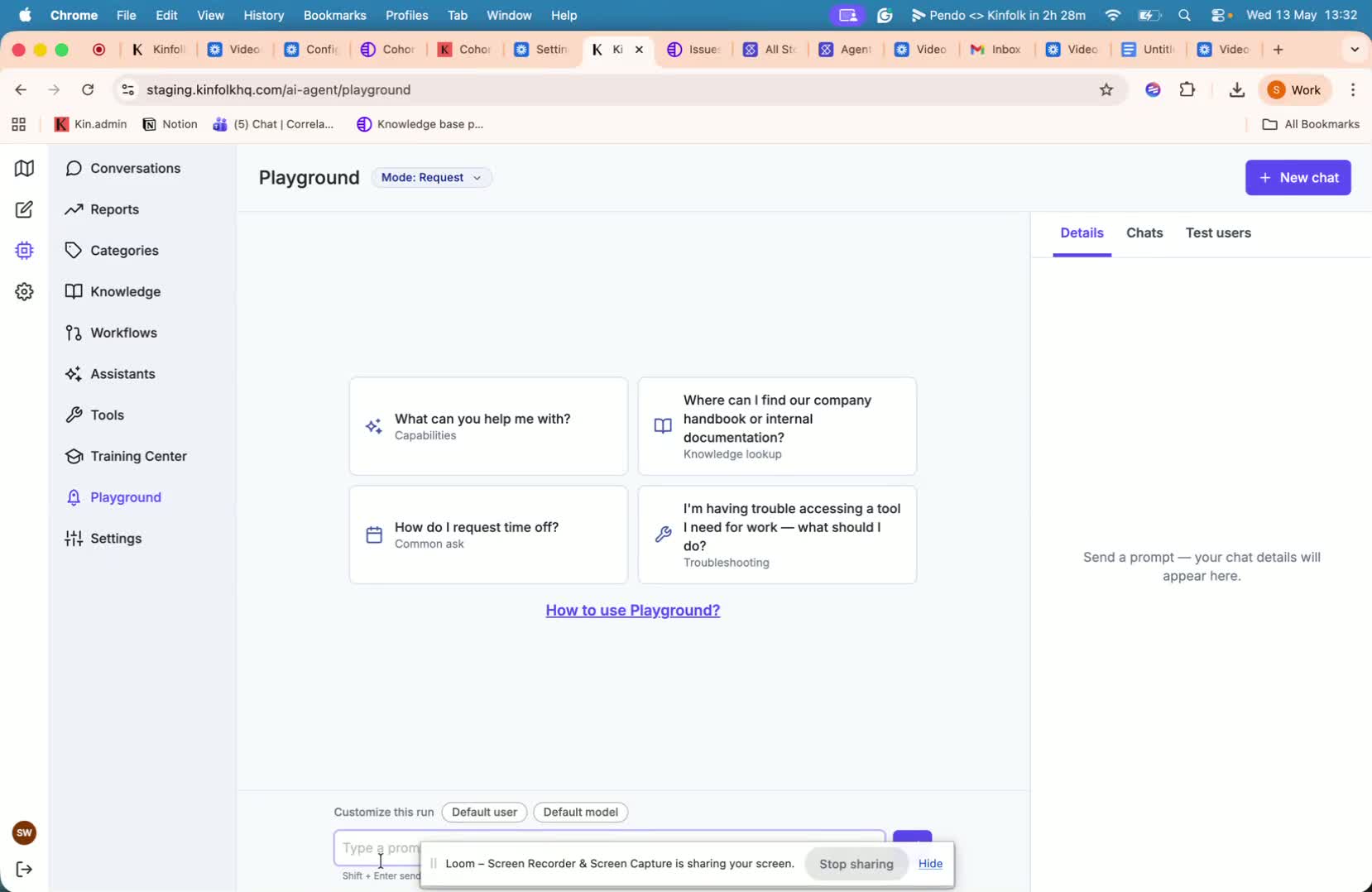Open the Default model selector
The width and height of the screenshot is (1372, 892).
(x=580, y=812)
